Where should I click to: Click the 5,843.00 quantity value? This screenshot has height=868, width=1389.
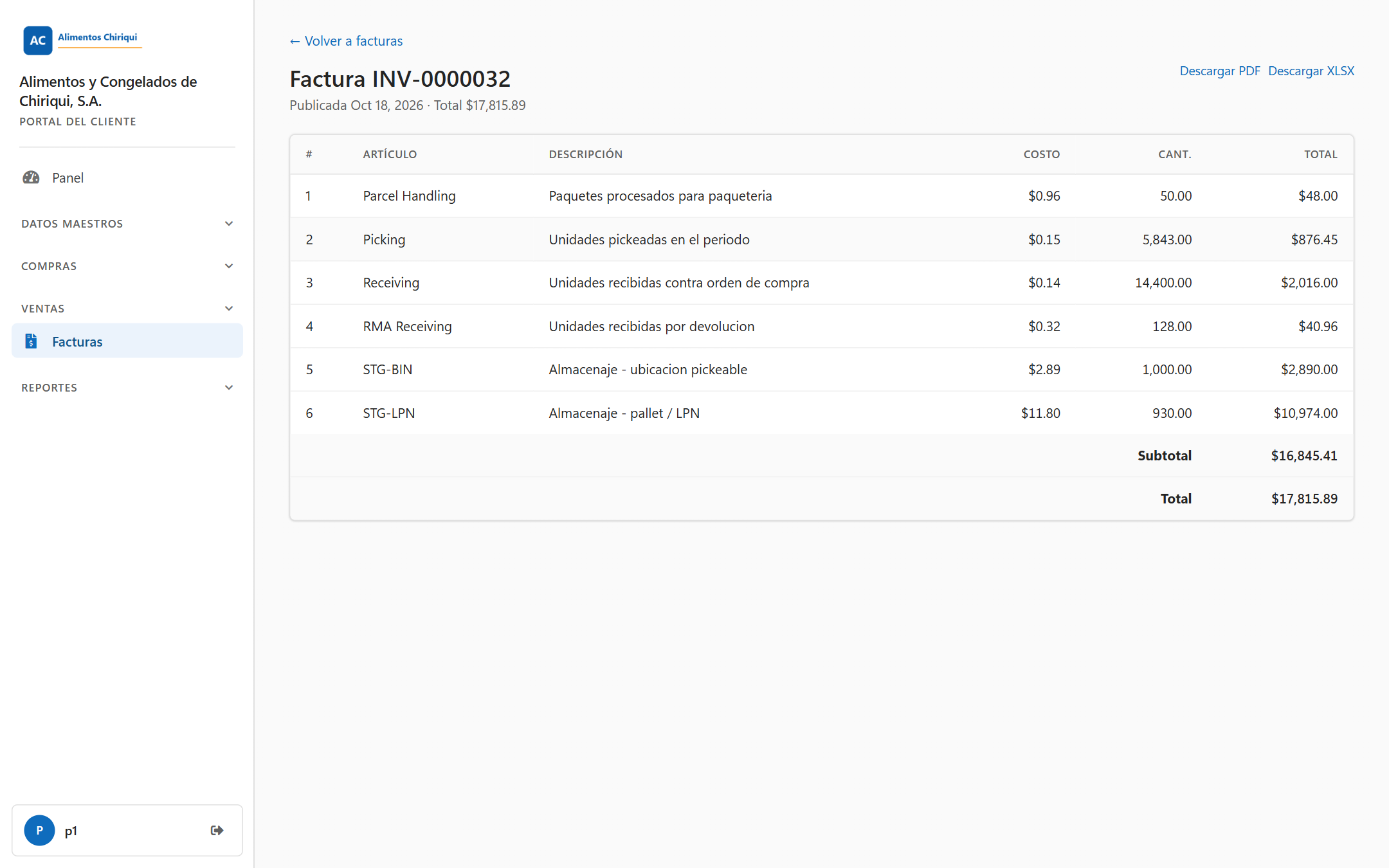click(1167, 240)
